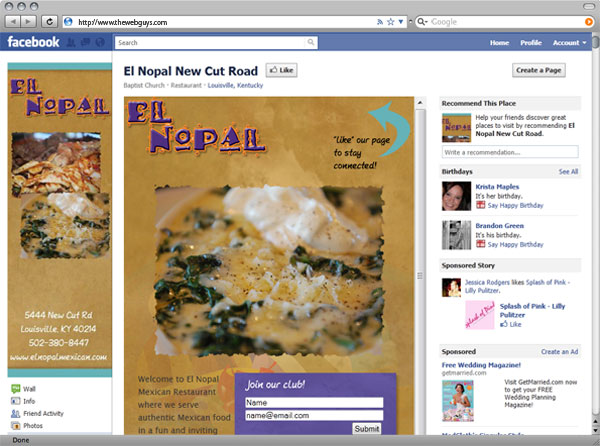Open Profile in Facebook header
600x446 pixels.
pos(531,43)
